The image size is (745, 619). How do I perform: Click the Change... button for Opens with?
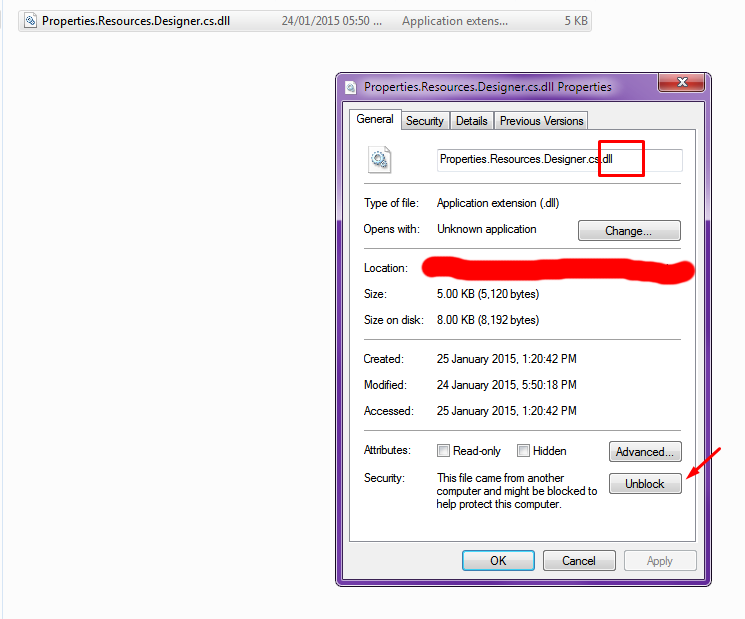pyautogui.click(x=629, y=231)
